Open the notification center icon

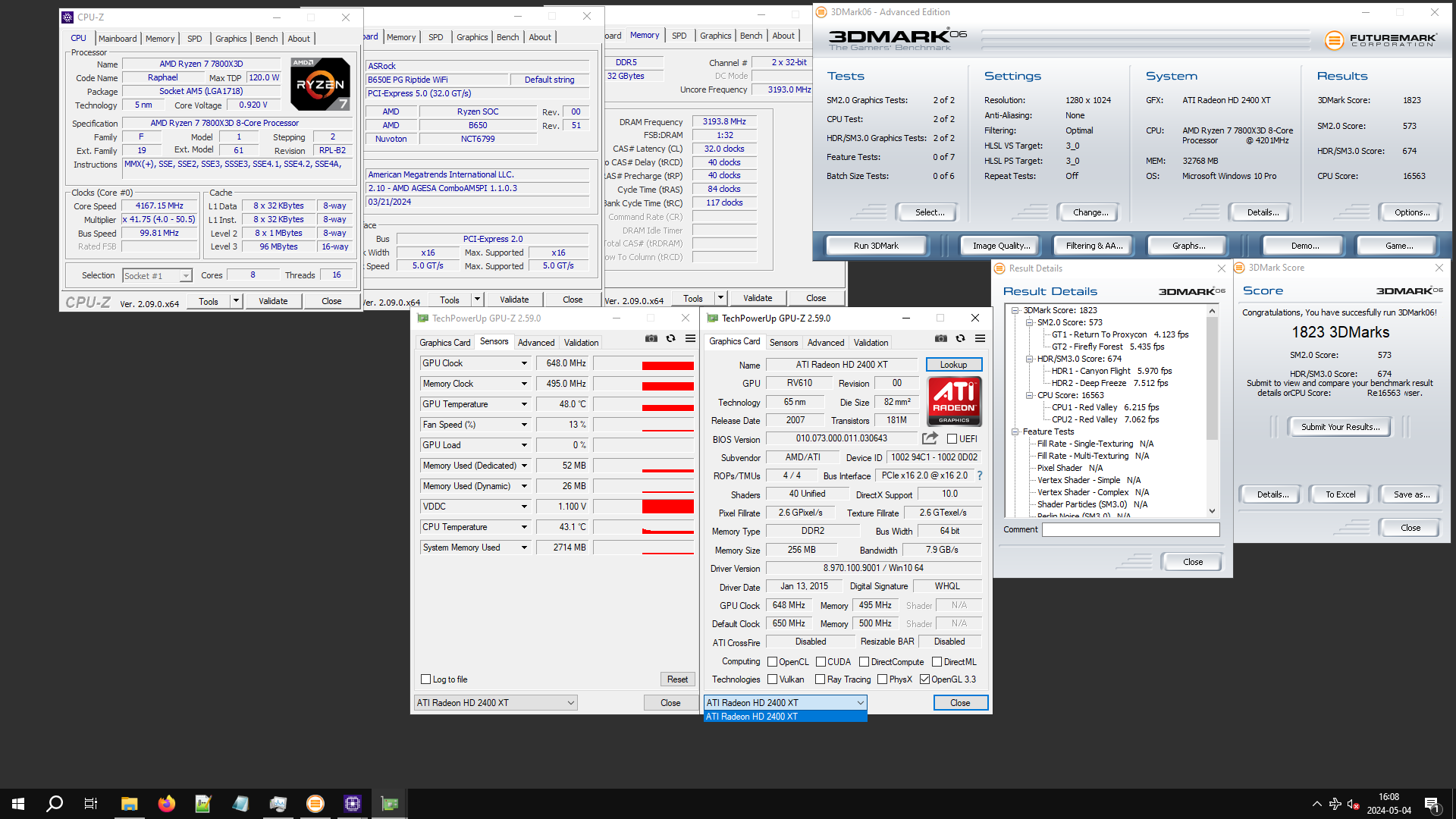(x=1432, y=804)
